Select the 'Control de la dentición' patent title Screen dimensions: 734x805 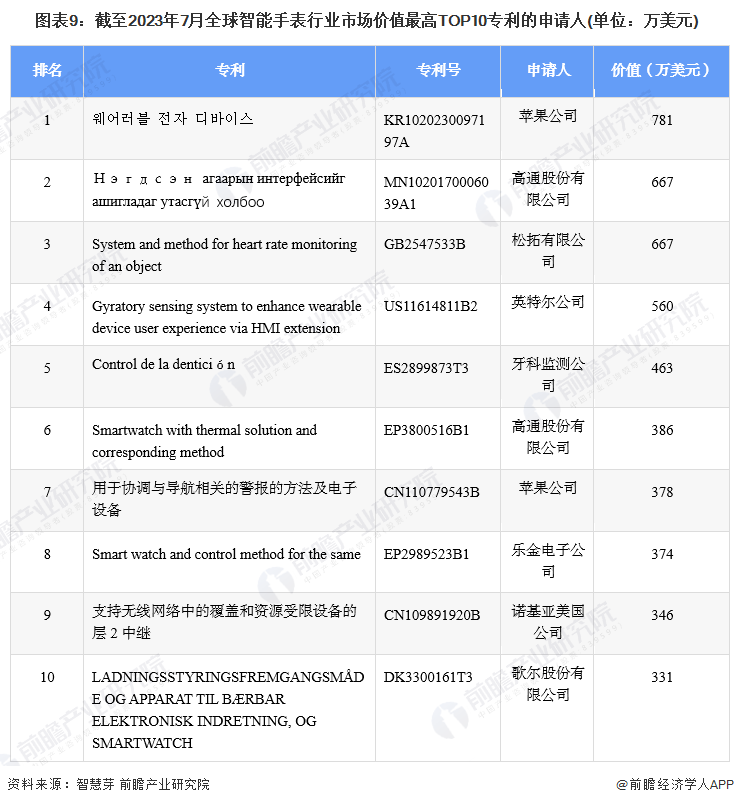coord(164,364)
